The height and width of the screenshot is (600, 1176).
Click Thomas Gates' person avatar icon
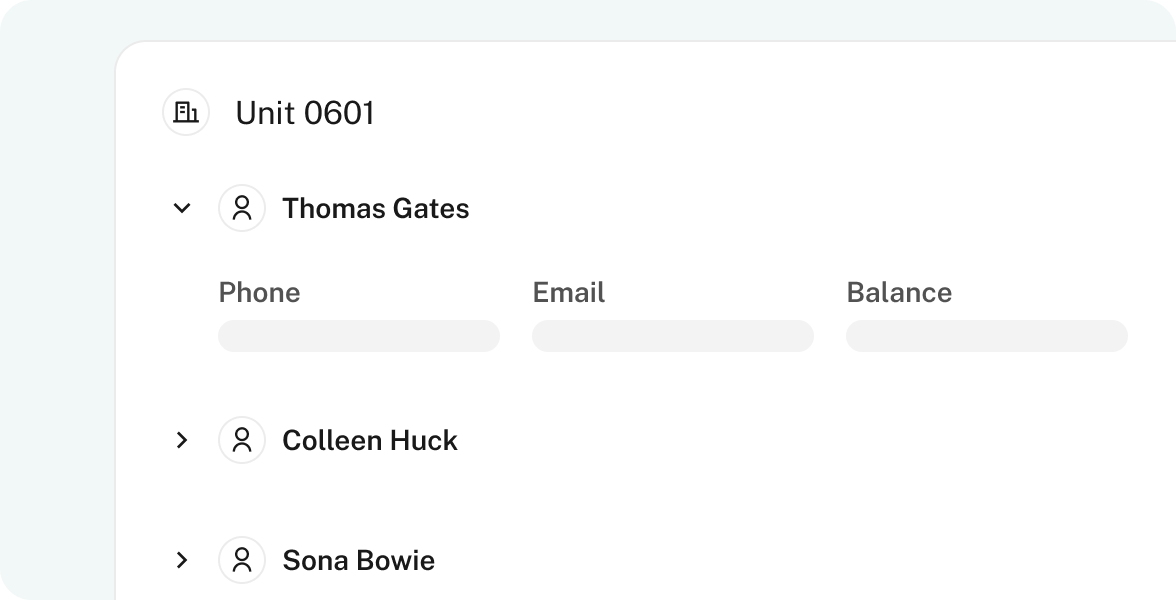coord(242,208)
